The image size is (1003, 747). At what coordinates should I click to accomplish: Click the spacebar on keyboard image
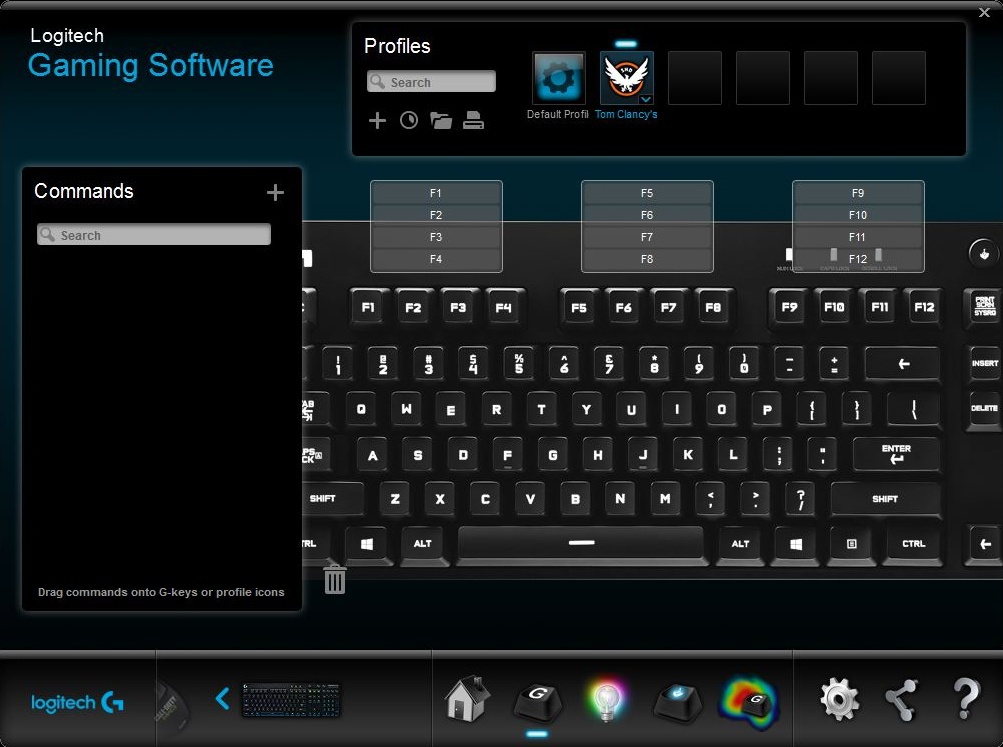click(x=581, y=544)
